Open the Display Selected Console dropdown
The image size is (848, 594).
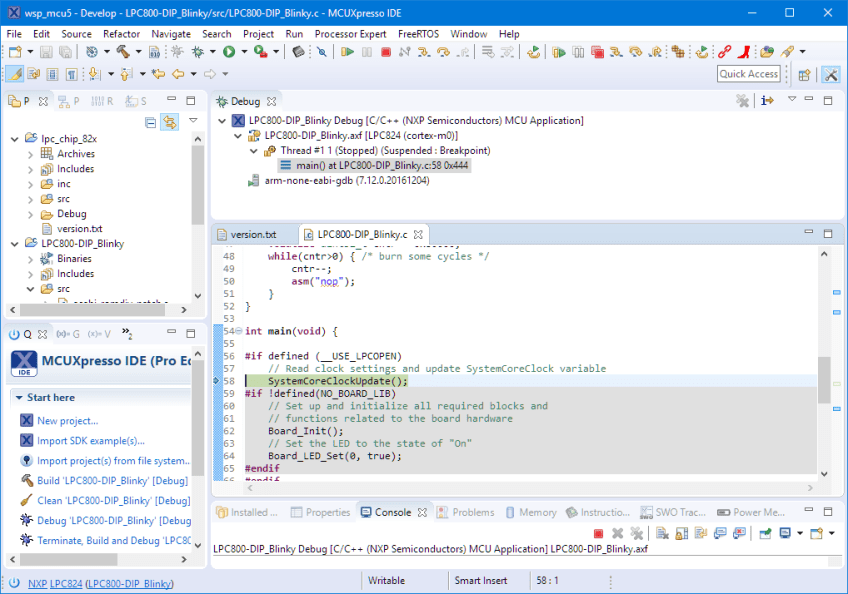point(800,533)
